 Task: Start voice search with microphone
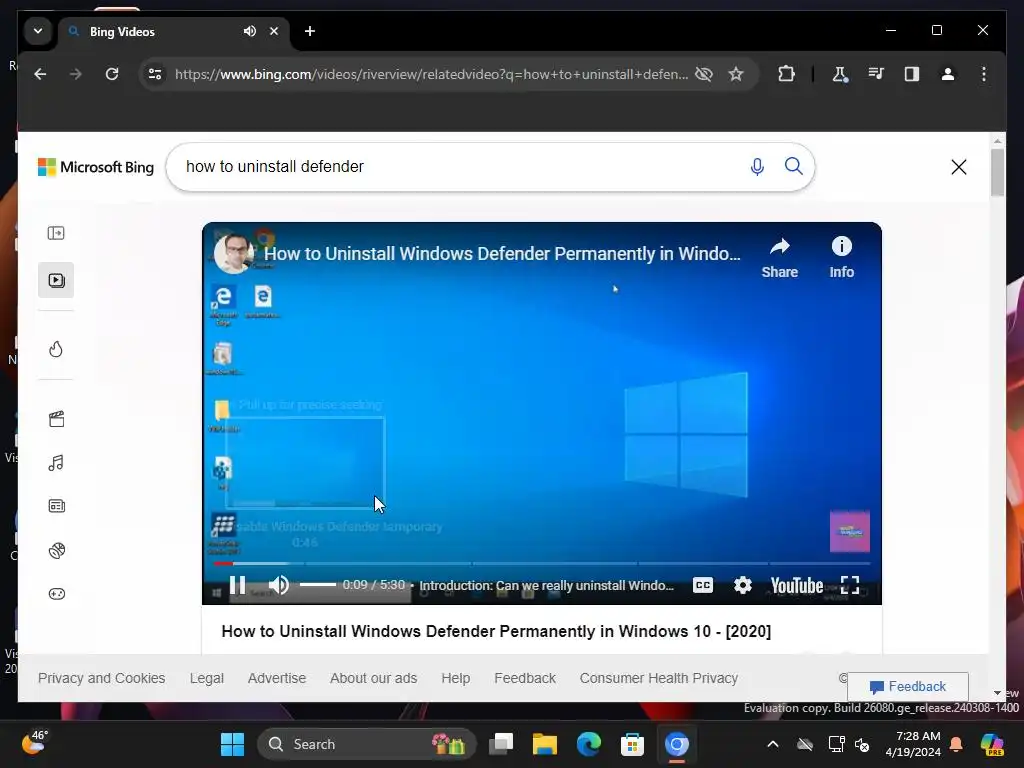pyautogui.click(x=757, y=167)
